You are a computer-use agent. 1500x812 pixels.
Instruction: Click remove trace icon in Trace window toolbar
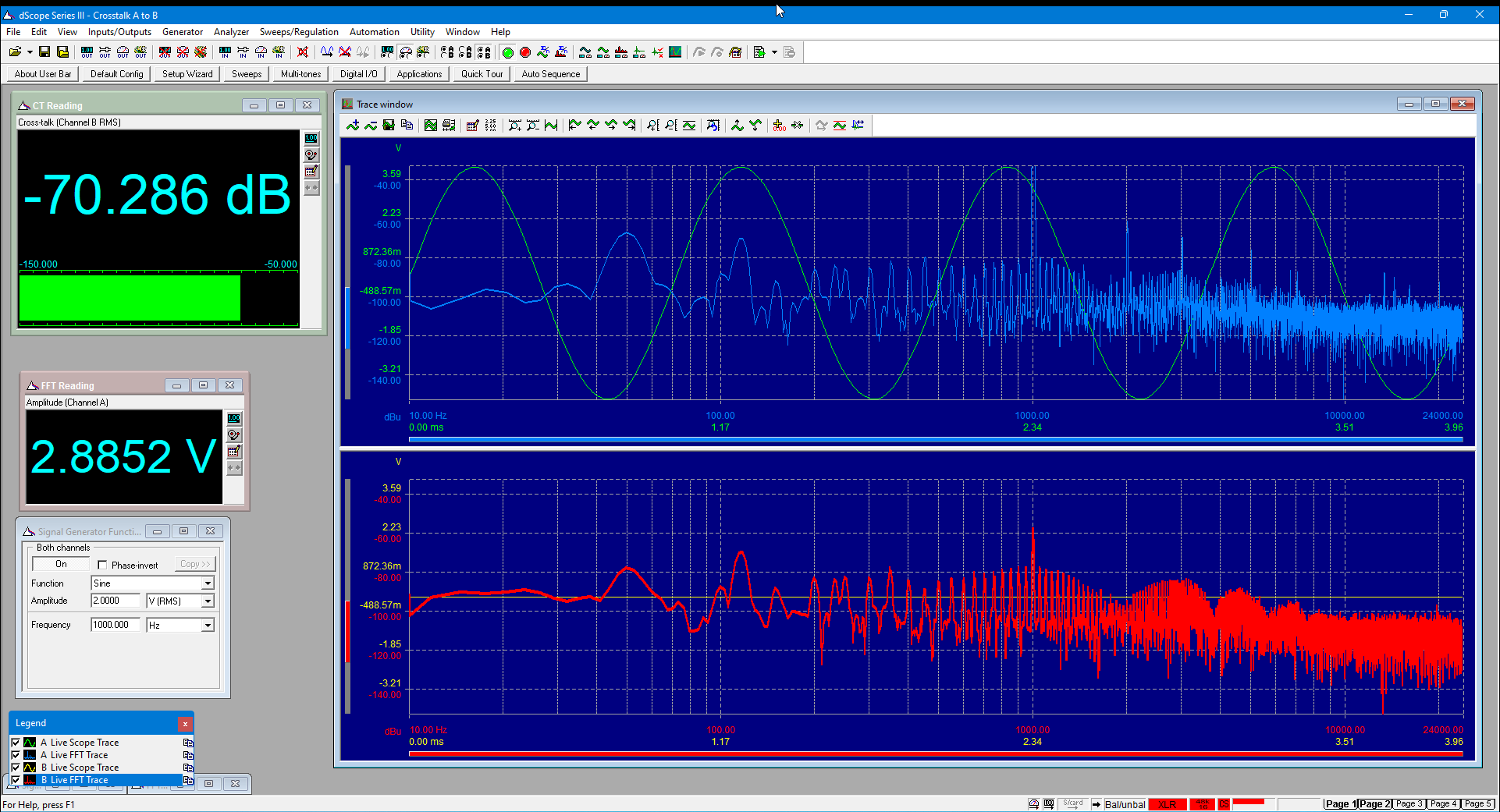(371, 126)
